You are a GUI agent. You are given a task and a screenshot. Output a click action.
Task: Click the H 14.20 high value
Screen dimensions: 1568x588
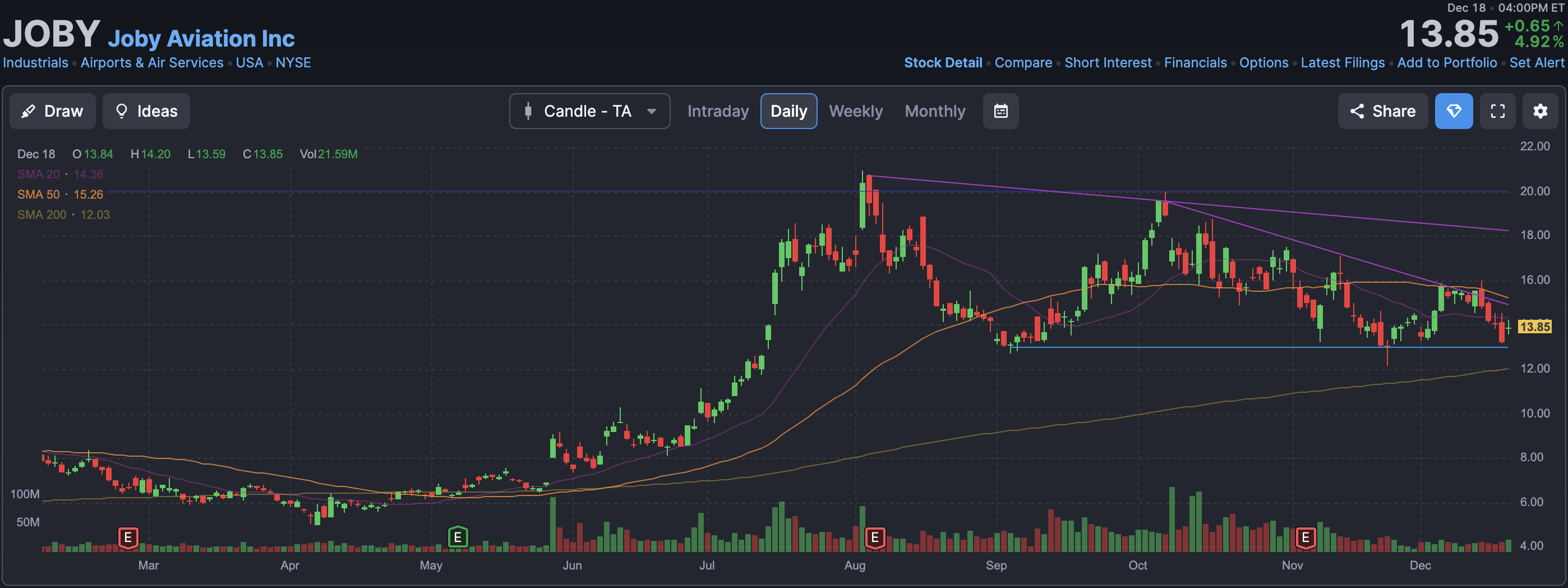click(150, 154)
